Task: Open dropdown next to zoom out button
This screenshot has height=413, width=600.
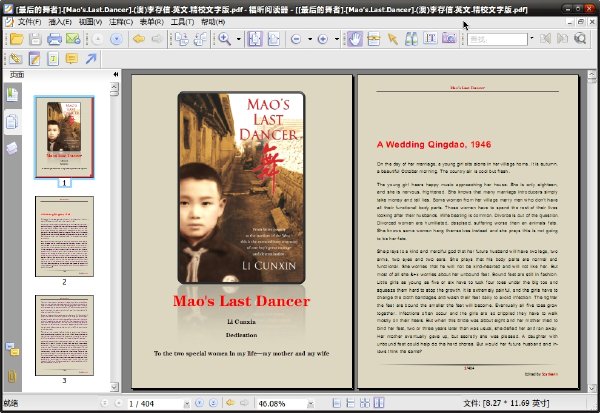Action: (x=310, y=39)
